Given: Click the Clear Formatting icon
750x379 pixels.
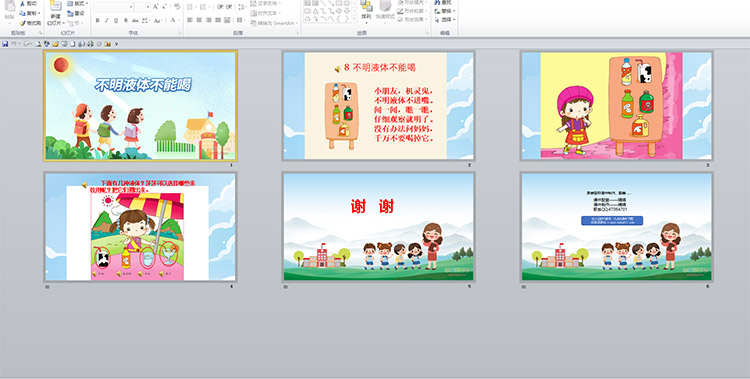Looking at the screenshot, I should pos(177,7).
